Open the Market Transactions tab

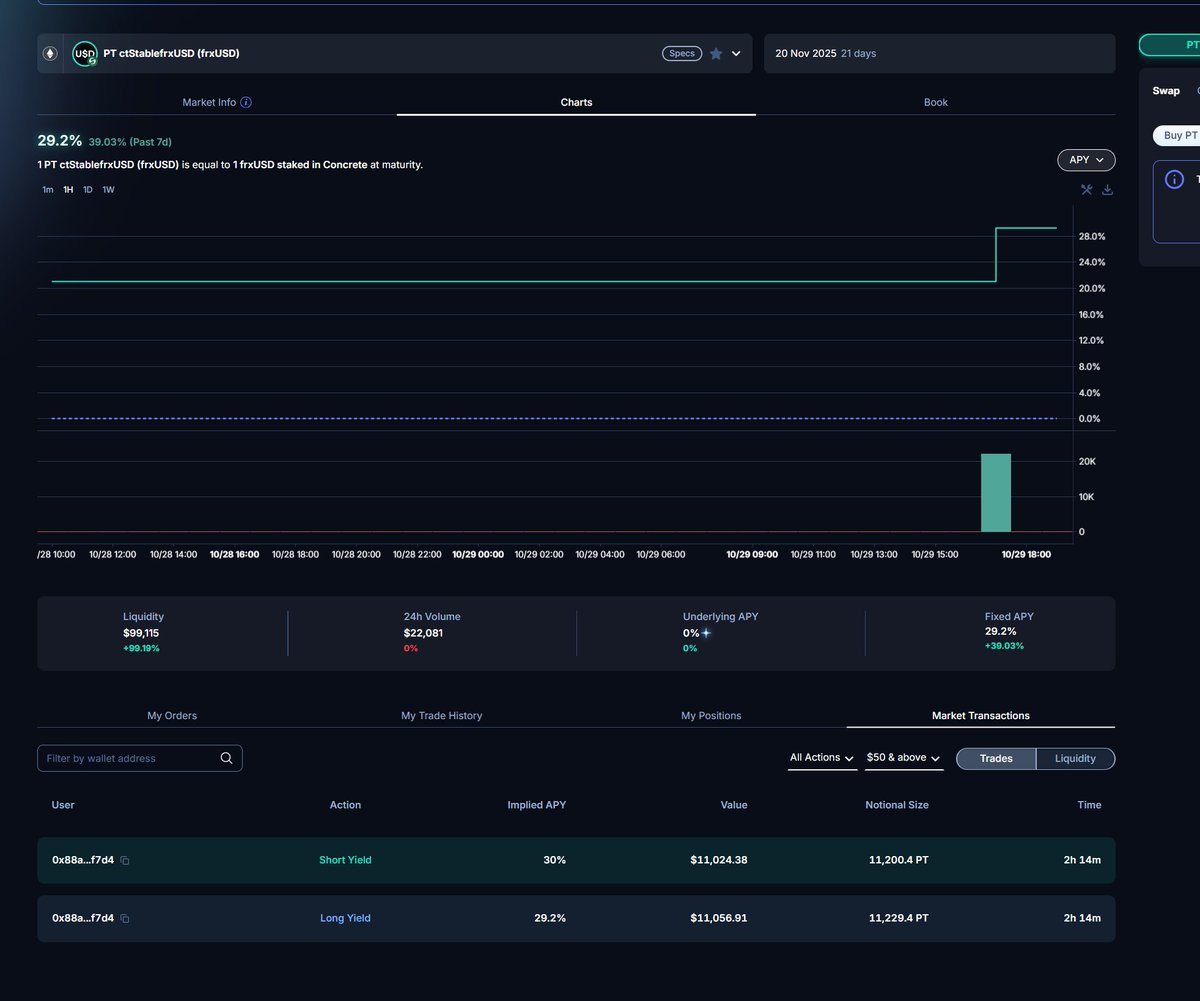click(981, 716)
